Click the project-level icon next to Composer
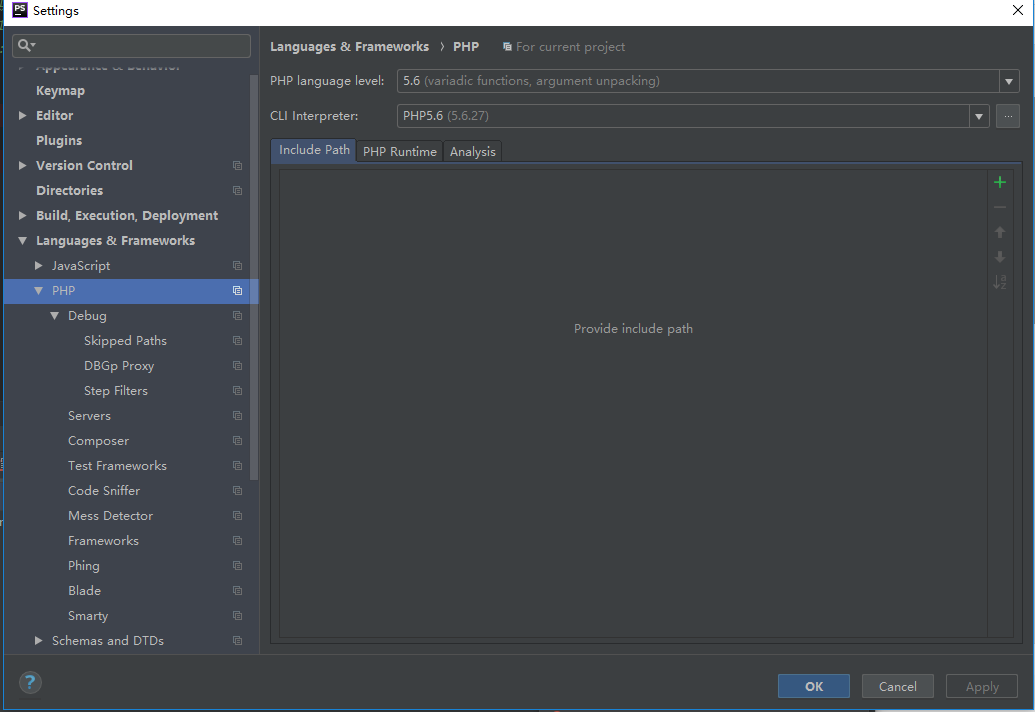Viewport: 1035px width, 712px height. [x=238, y=441]
